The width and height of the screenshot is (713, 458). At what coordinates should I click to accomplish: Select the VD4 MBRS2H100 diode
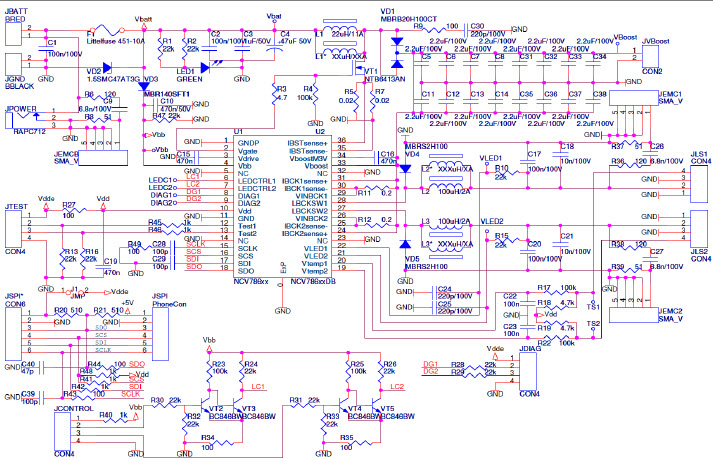[404, 167]
